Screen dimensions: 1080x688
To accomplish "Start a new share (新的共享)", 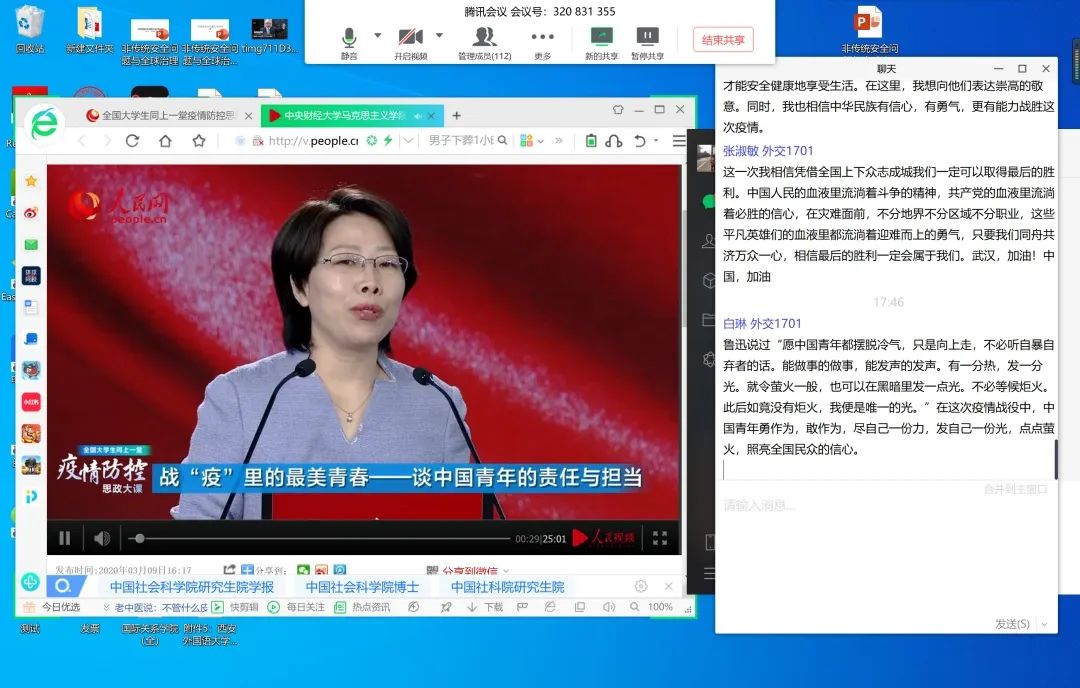I will [x=601, y=38].
